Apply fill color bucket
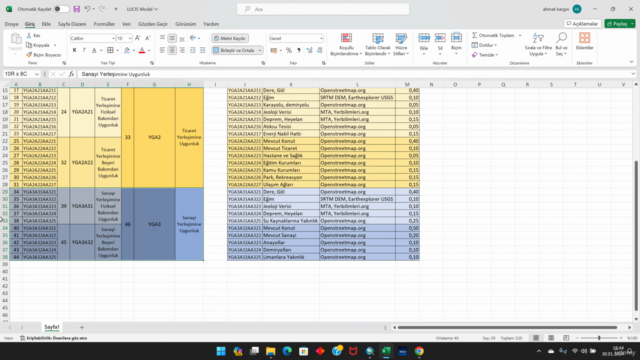Image resolution: width=640 pixels, height=360 pixels. point(127,50)
